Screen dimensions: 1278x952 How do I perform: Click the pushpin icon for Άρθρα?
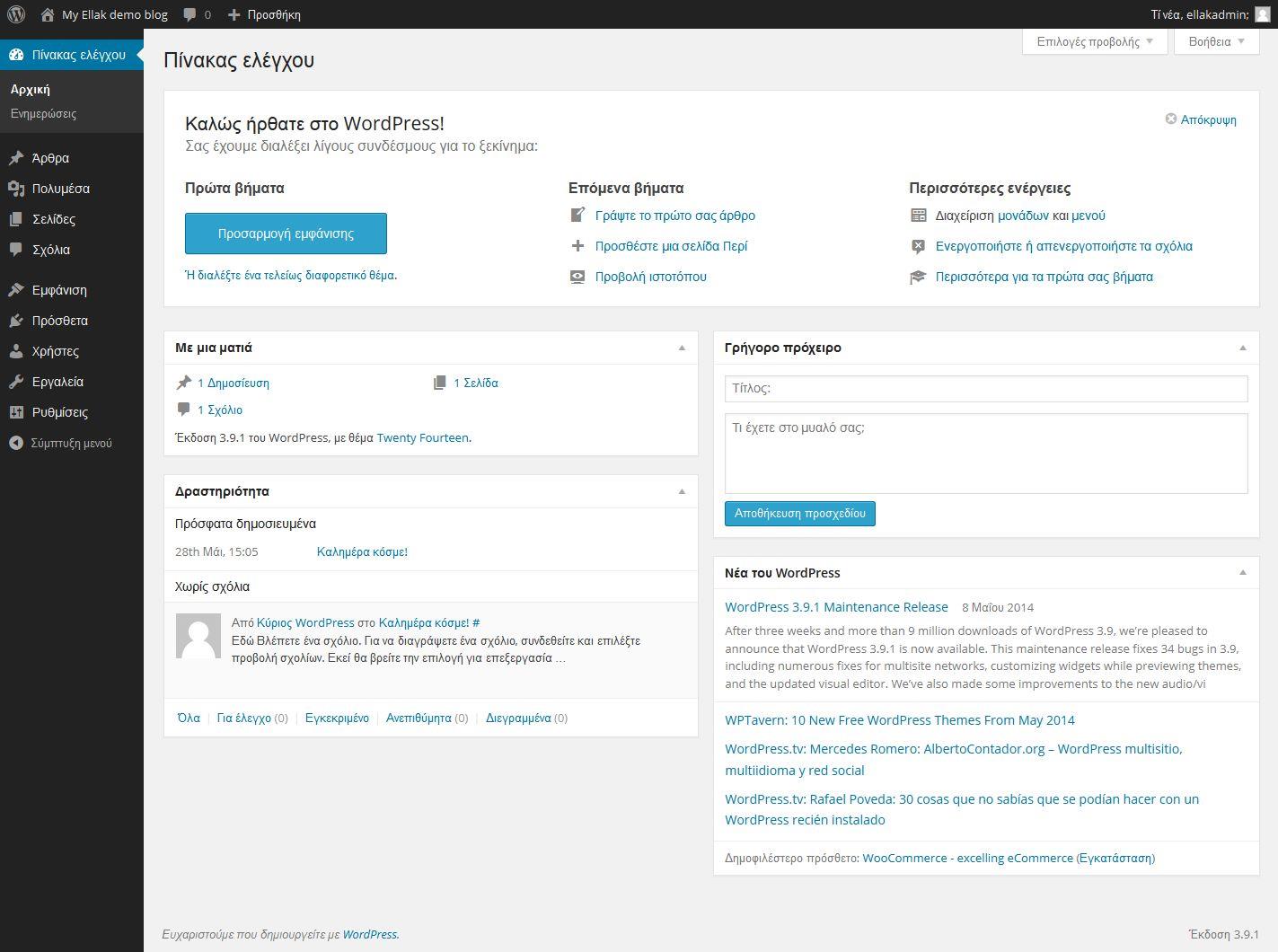[16, 158]
